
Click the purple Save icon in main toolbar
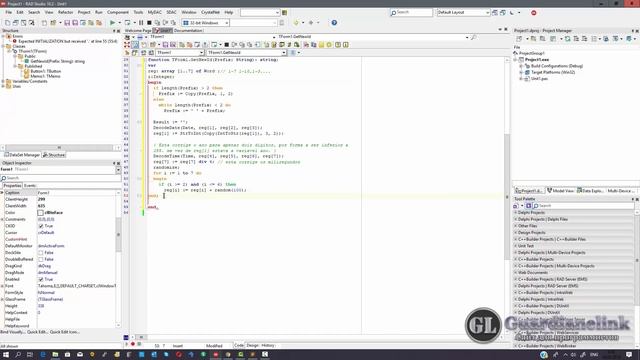click(x=67, y=23)
